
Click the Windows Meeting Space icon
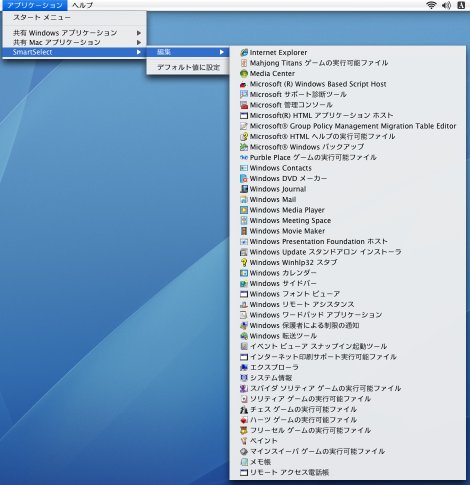[x=244, y=220]
